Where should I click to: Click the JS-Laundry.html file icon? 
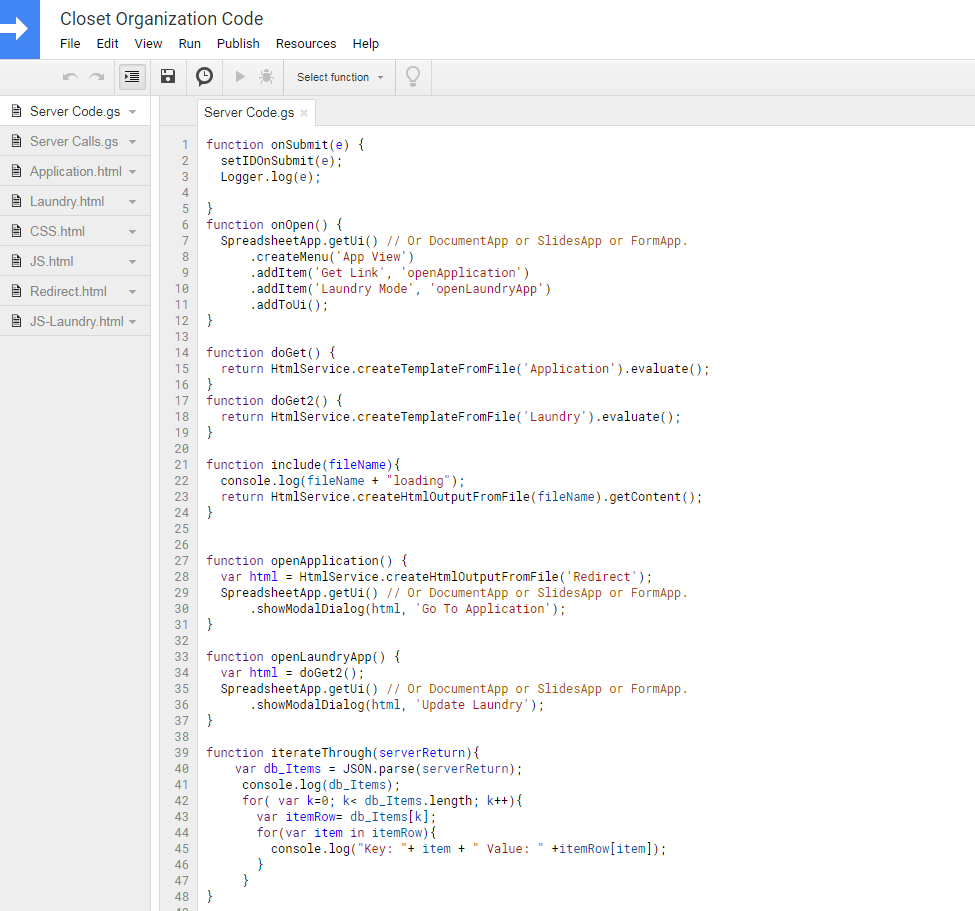[x=17, y=321]
